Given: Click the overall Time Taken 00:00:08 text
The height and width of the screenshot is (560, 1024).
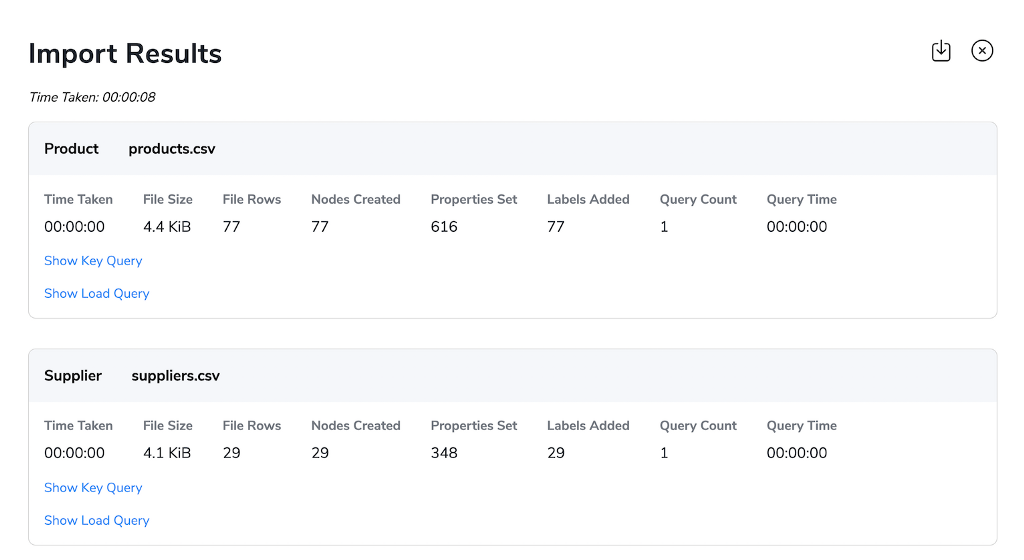Looking at the screenshot, I should click(x=92, y=97).
